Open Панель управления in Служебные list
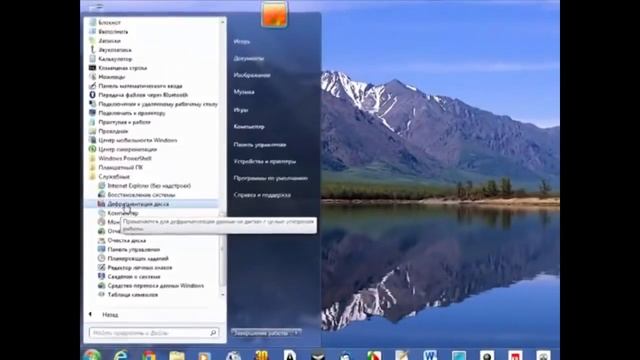 pyautogui.click(x=133, y=249)
